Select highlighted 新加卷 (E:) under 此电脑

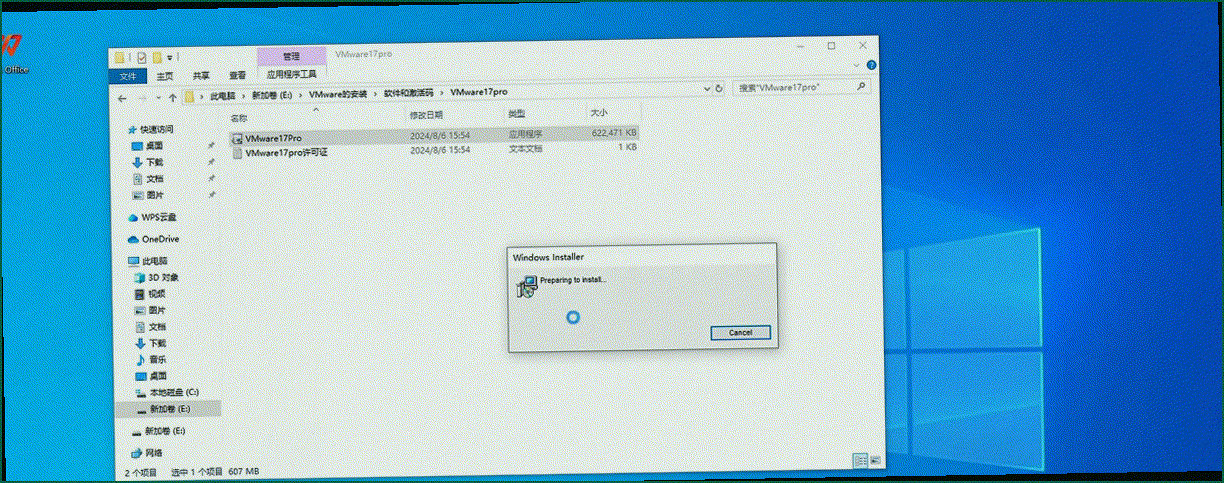point(168,409)
